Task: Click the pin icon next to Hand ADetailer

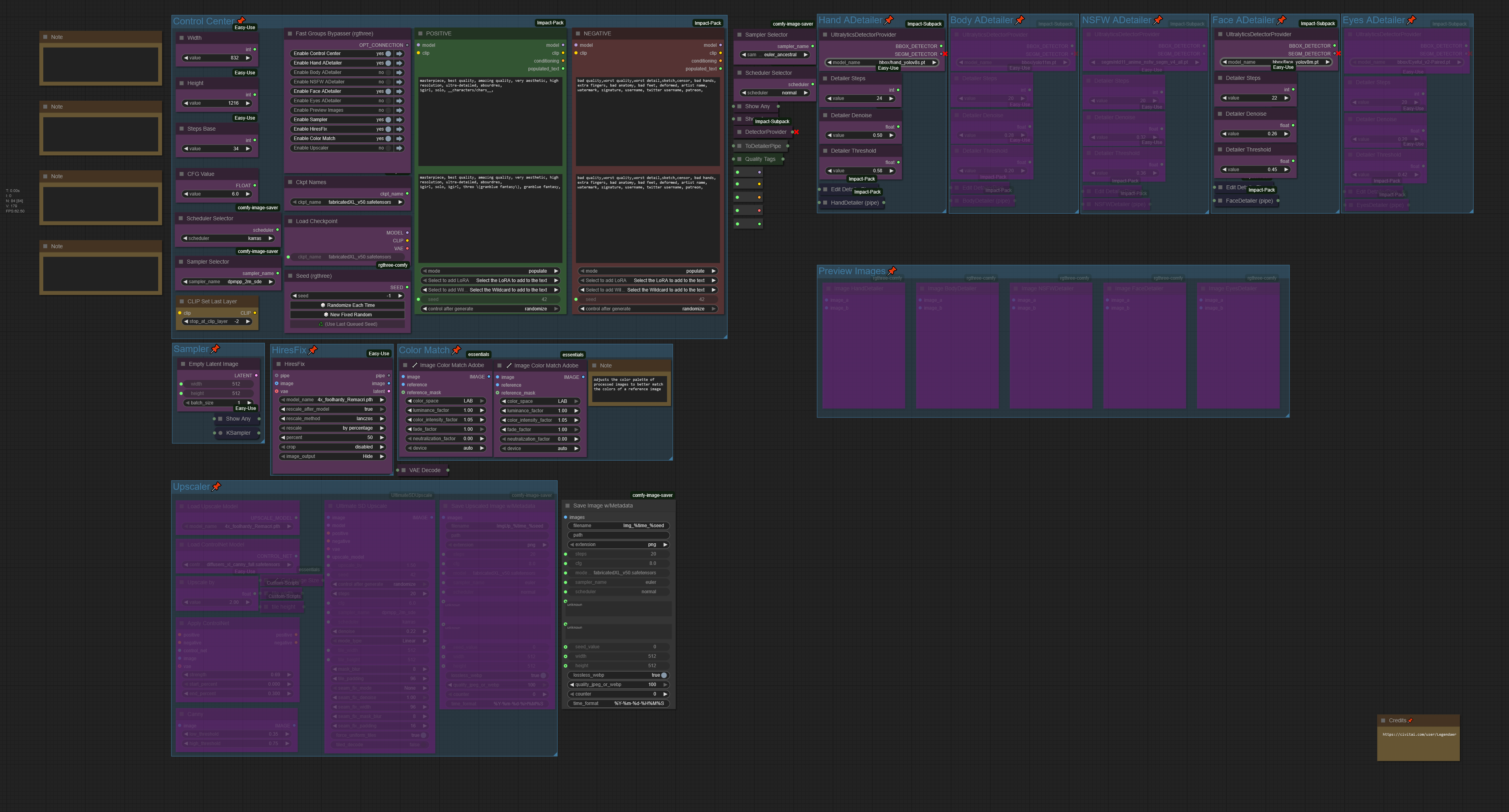Action: point(888,20)
